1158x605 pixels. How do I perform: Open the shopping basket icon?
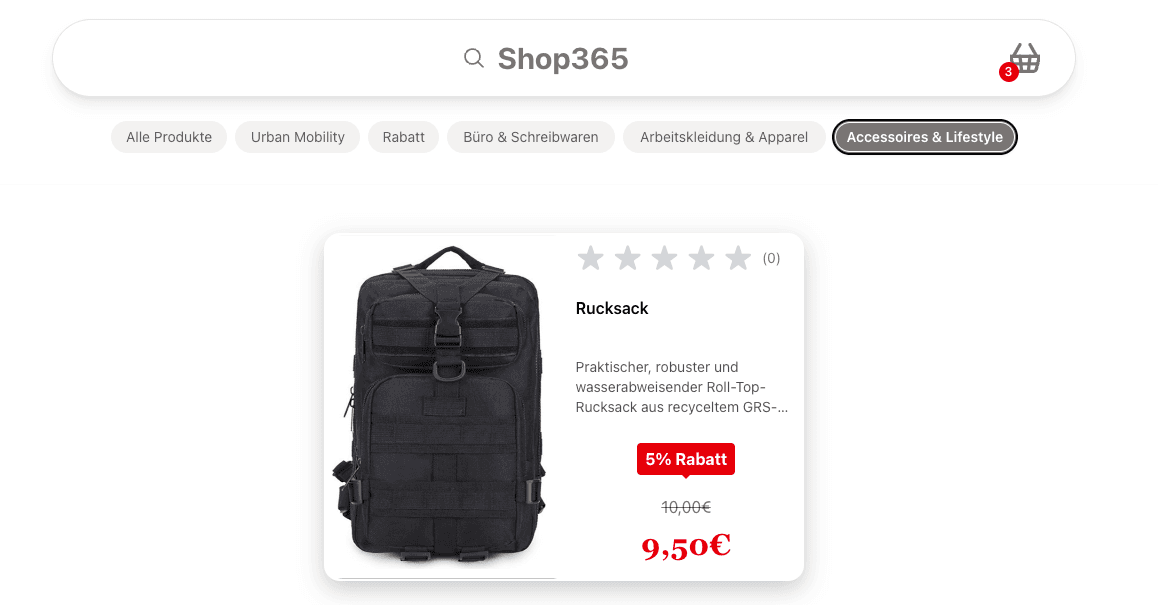coord(1025,58)
